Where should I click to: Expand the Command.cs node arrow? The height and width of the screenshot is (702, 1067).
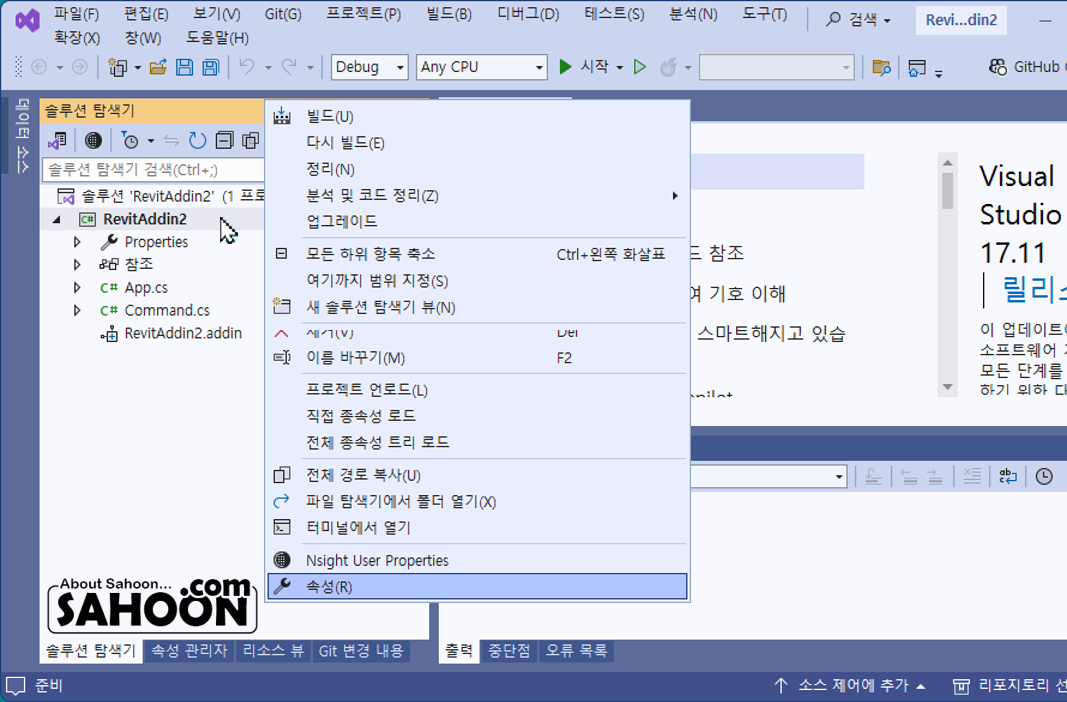[x=77, y=310]
